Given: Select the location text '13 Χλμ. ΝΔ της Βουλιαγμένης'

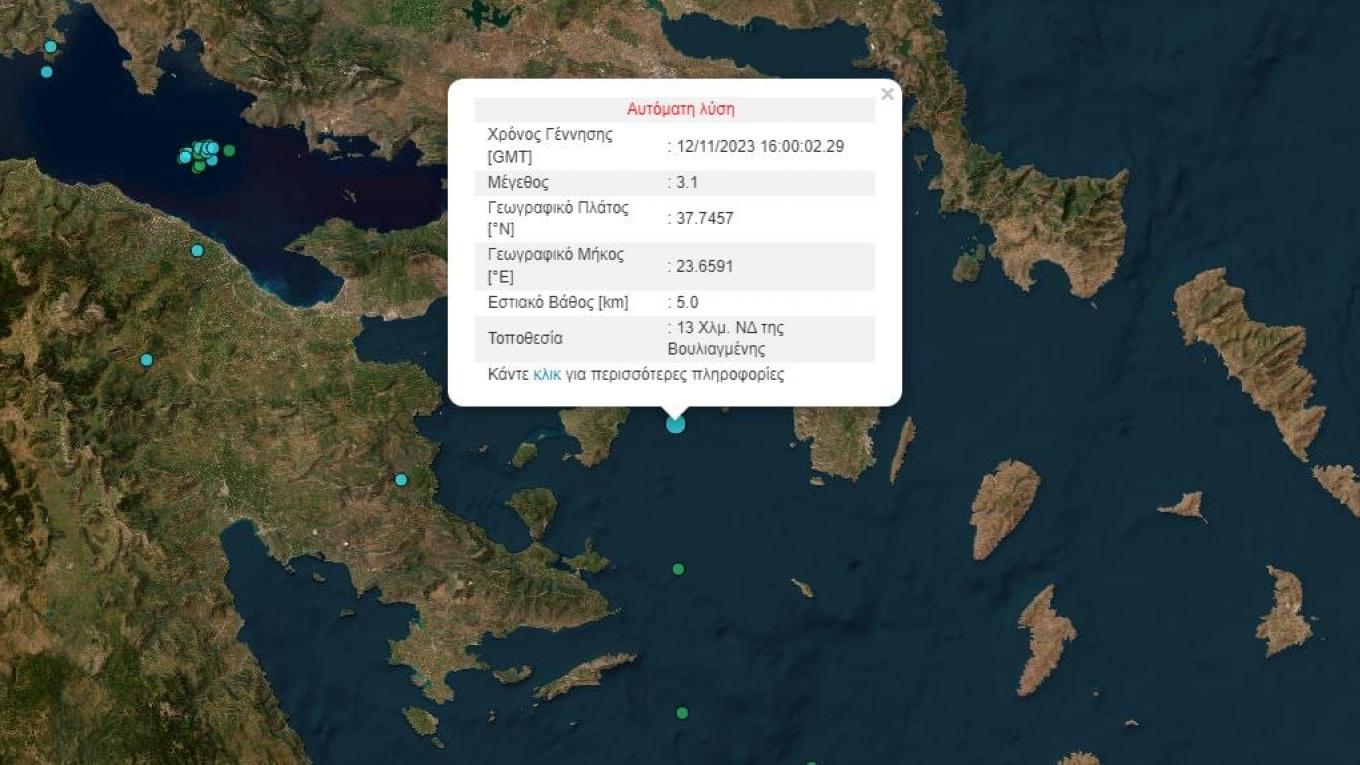Looking at the screenshot, I should point(730,338).
